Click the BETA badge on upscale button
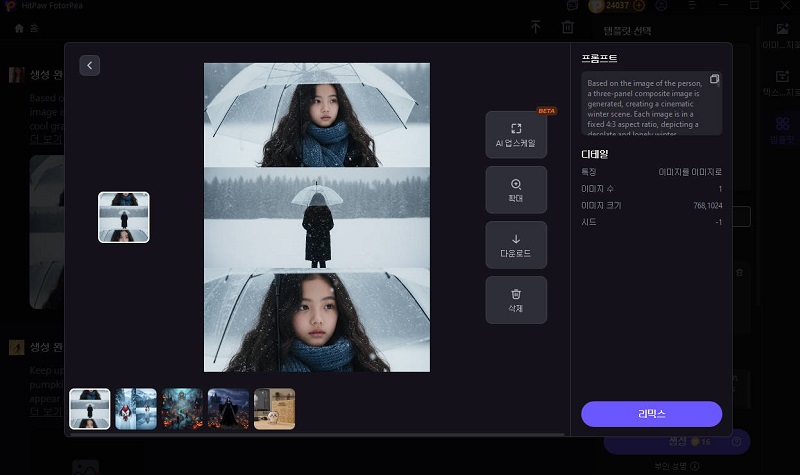Viewport: 800px width, 475px height. [546, 111]
